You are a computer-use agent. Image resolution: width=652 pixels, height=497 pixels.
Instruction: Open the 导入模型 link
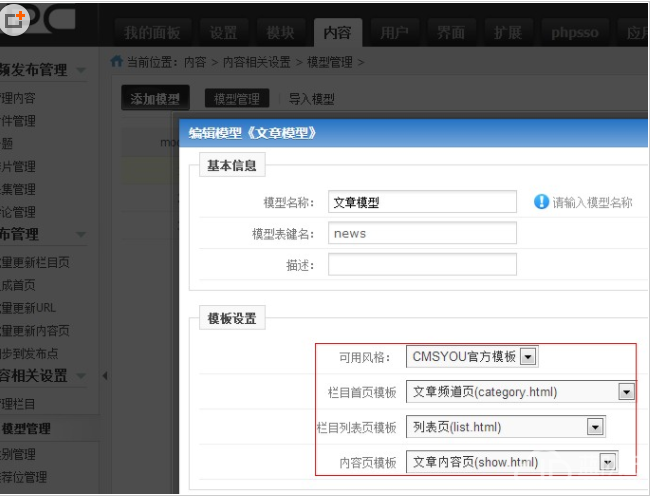(311, 99)
